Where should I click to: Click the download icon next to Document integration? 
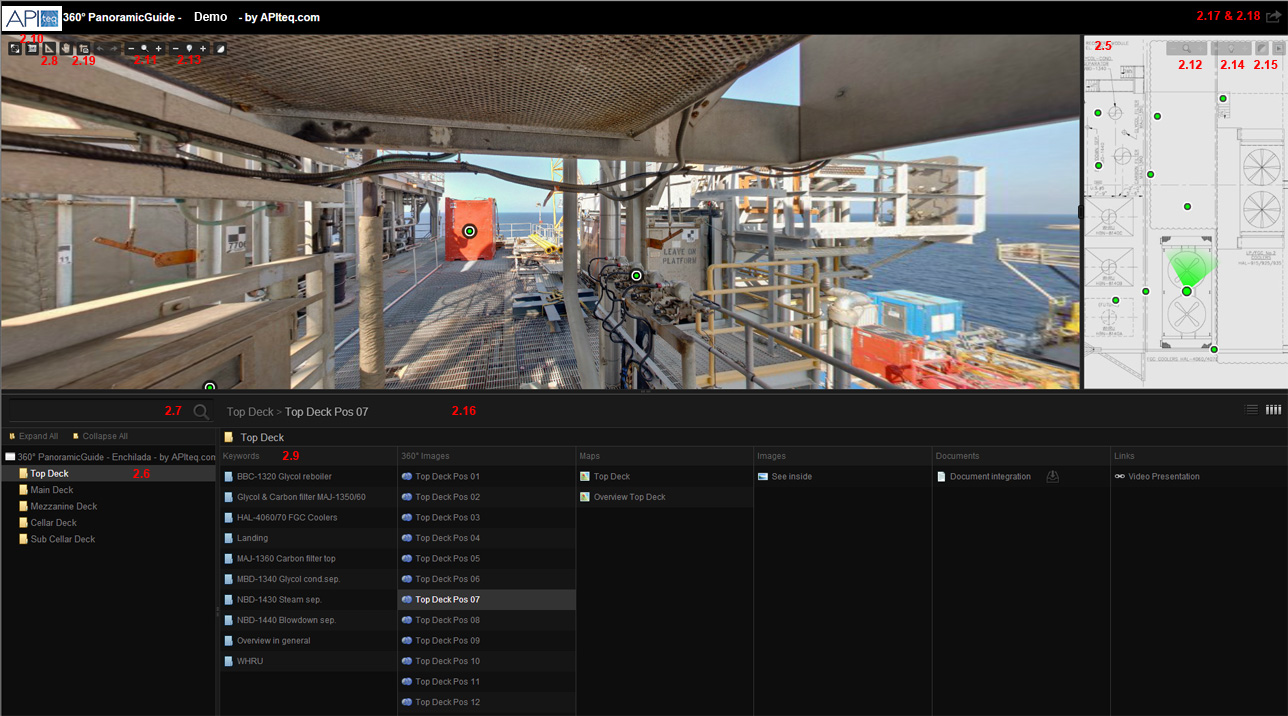click(1052, 477)
